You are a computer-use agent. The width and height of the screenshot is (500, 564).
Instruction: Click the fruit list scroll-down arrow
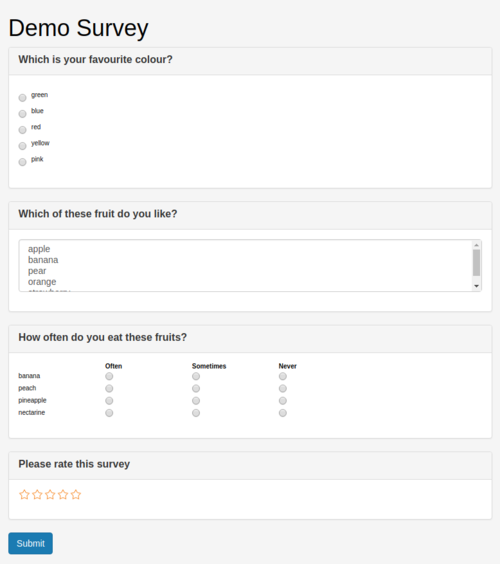477,286
